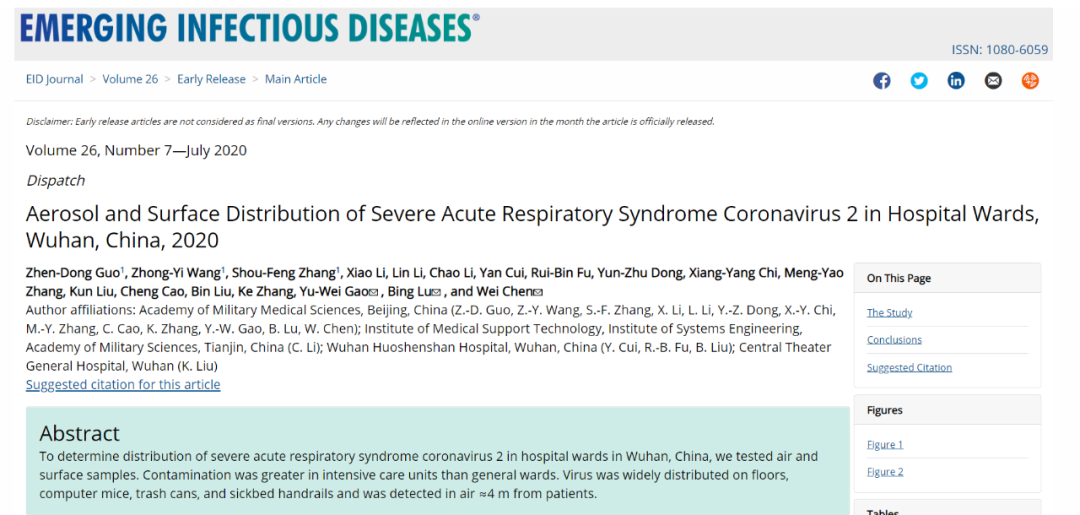
Task: View Figure 2 link
Action: [x=885, y=472]
